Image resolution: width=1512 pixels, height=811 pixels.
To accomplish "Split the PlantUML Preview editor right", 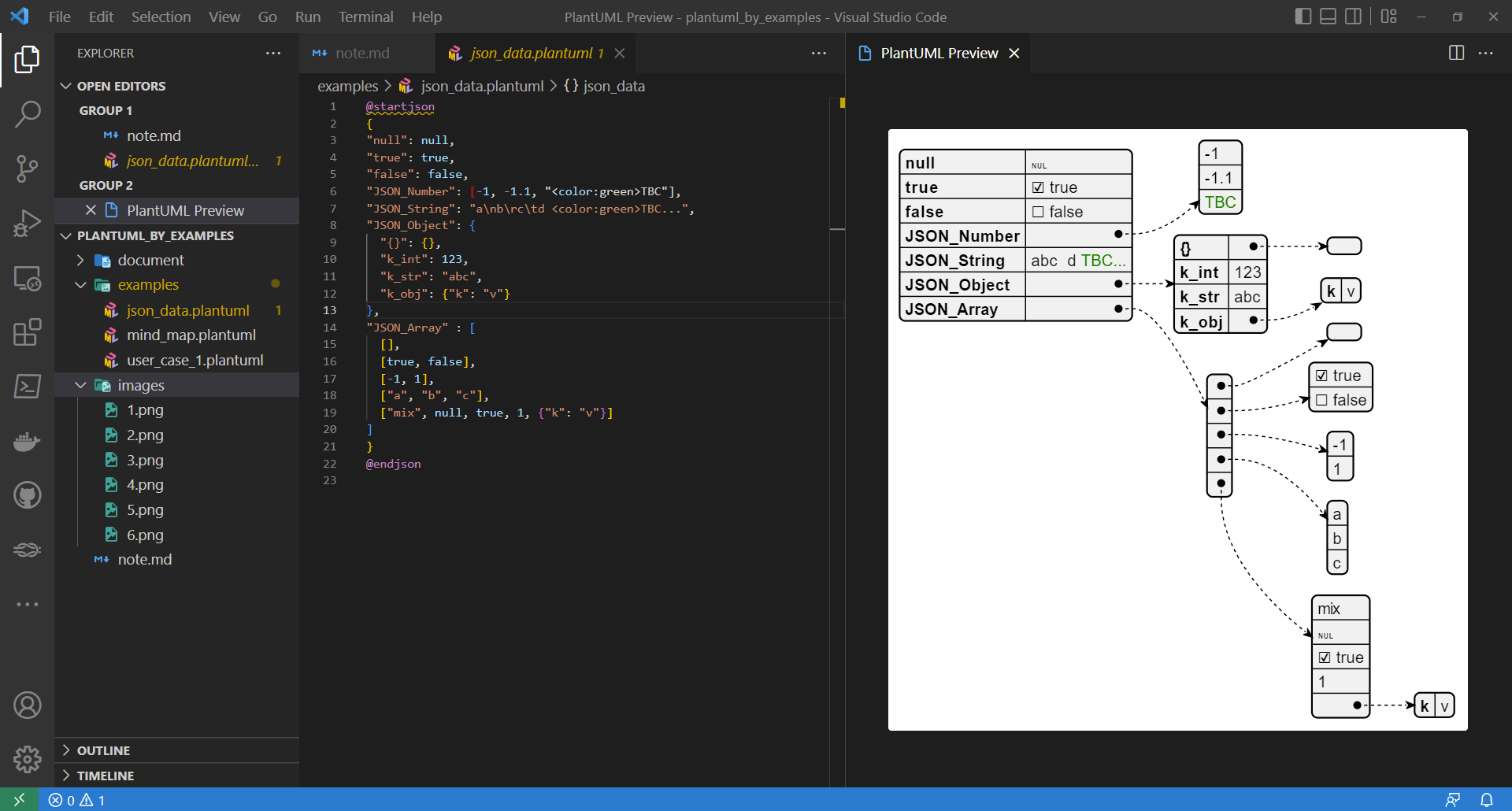I will click(x=1456, y=53).
